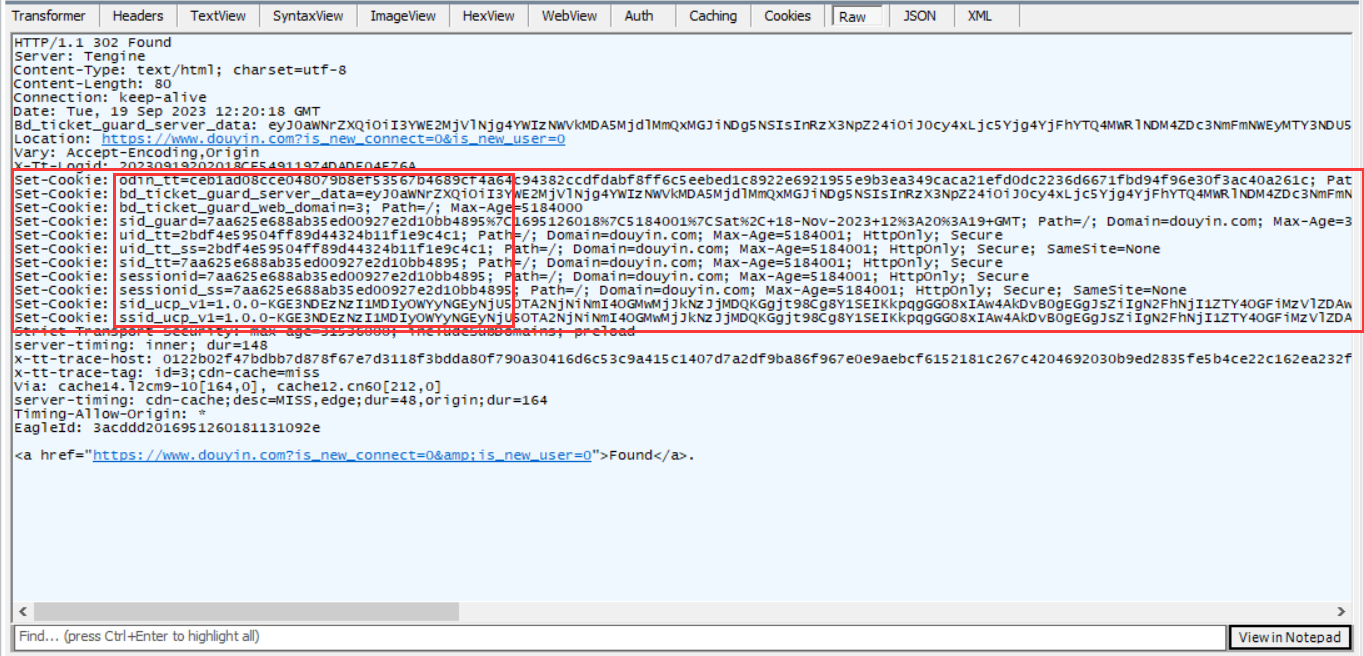The height and width of the screenshot is (656, 1364).
Task: Select the WebView tab
Action: 569,16
